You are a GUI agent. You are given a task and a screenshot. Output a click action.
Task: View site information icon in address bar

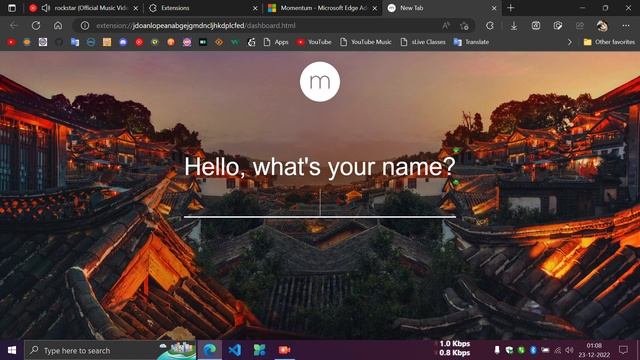tap(84, 25)
